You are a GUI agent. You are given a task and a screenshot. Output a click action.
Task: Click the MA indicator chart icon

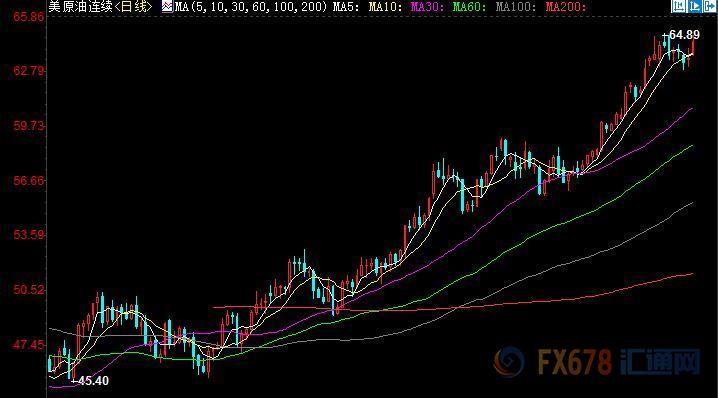[x=167, y=6]
